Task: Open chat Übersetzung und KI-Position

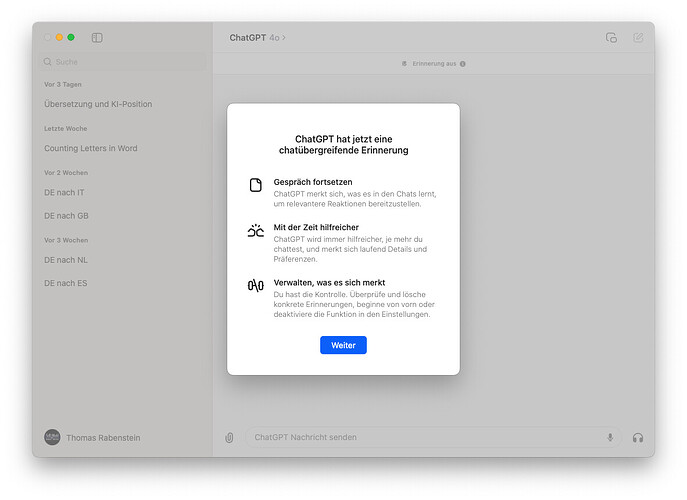Action: click(x=98, y=104)
